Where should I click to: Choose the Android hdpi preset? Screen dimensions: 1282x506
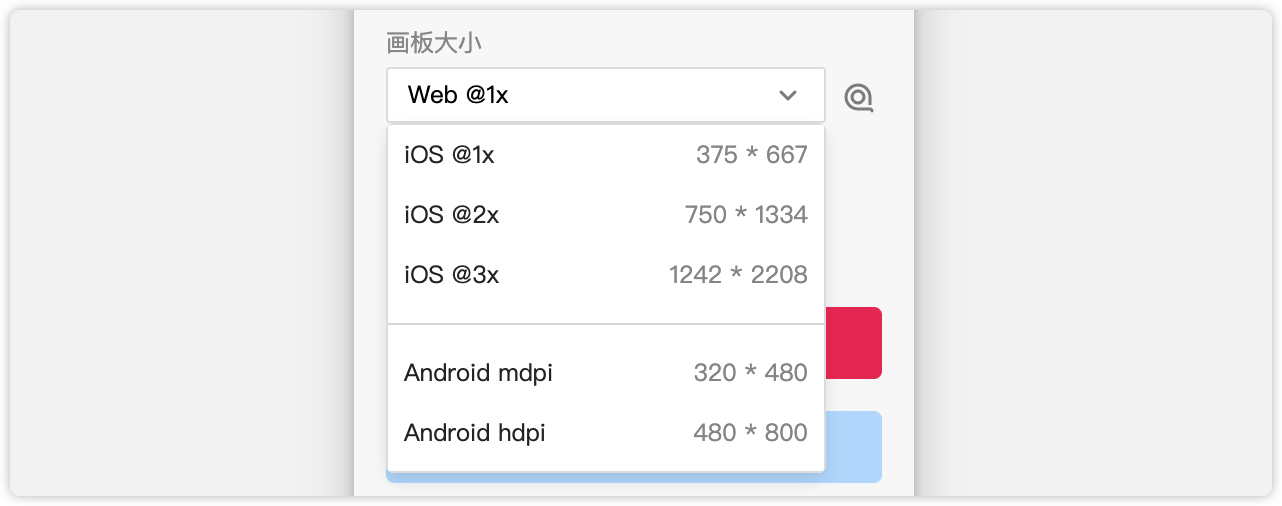(x=605, y=433)
